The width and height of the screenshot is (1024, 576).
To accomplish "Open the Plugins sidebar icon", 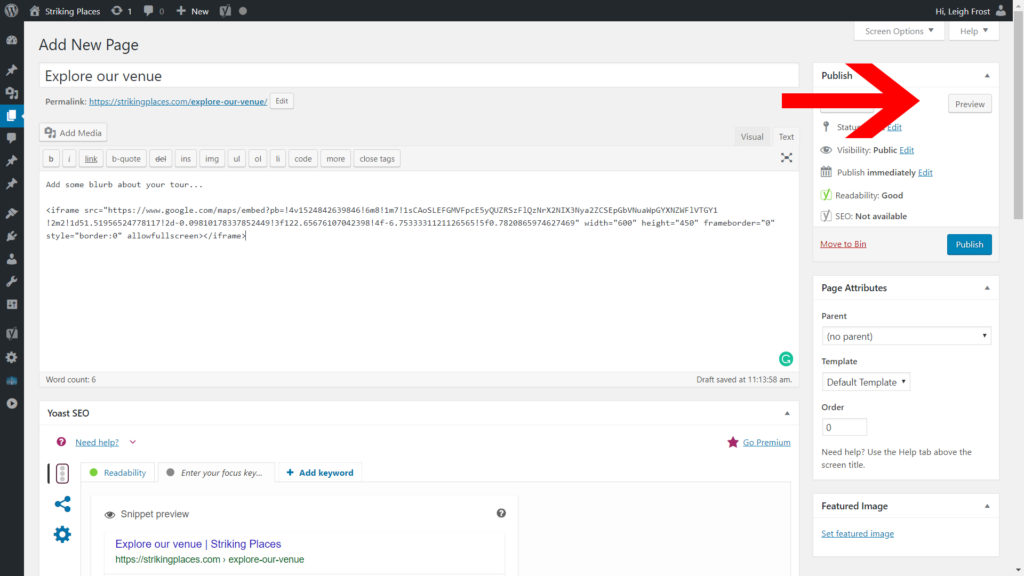I will click(x=12, y=236).
